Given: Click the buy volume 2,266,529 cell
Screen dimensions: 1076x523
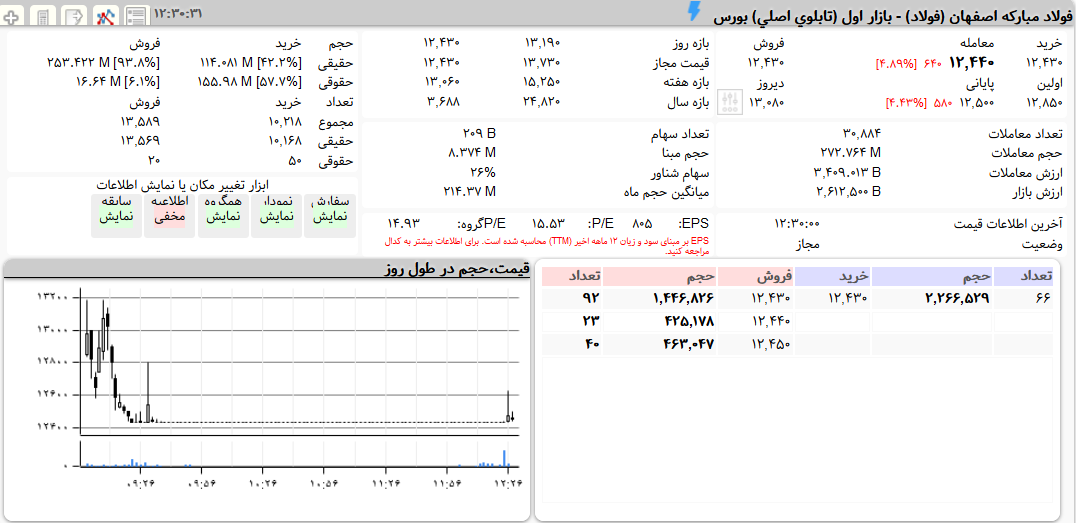Looking at the screenshot, I should (x=932, y=299).
